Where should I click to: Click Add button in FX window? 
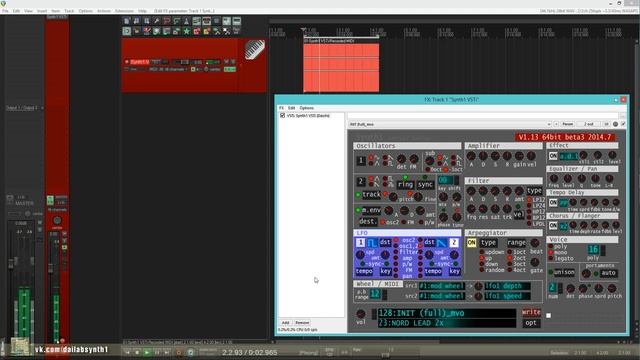click(285, 323)
